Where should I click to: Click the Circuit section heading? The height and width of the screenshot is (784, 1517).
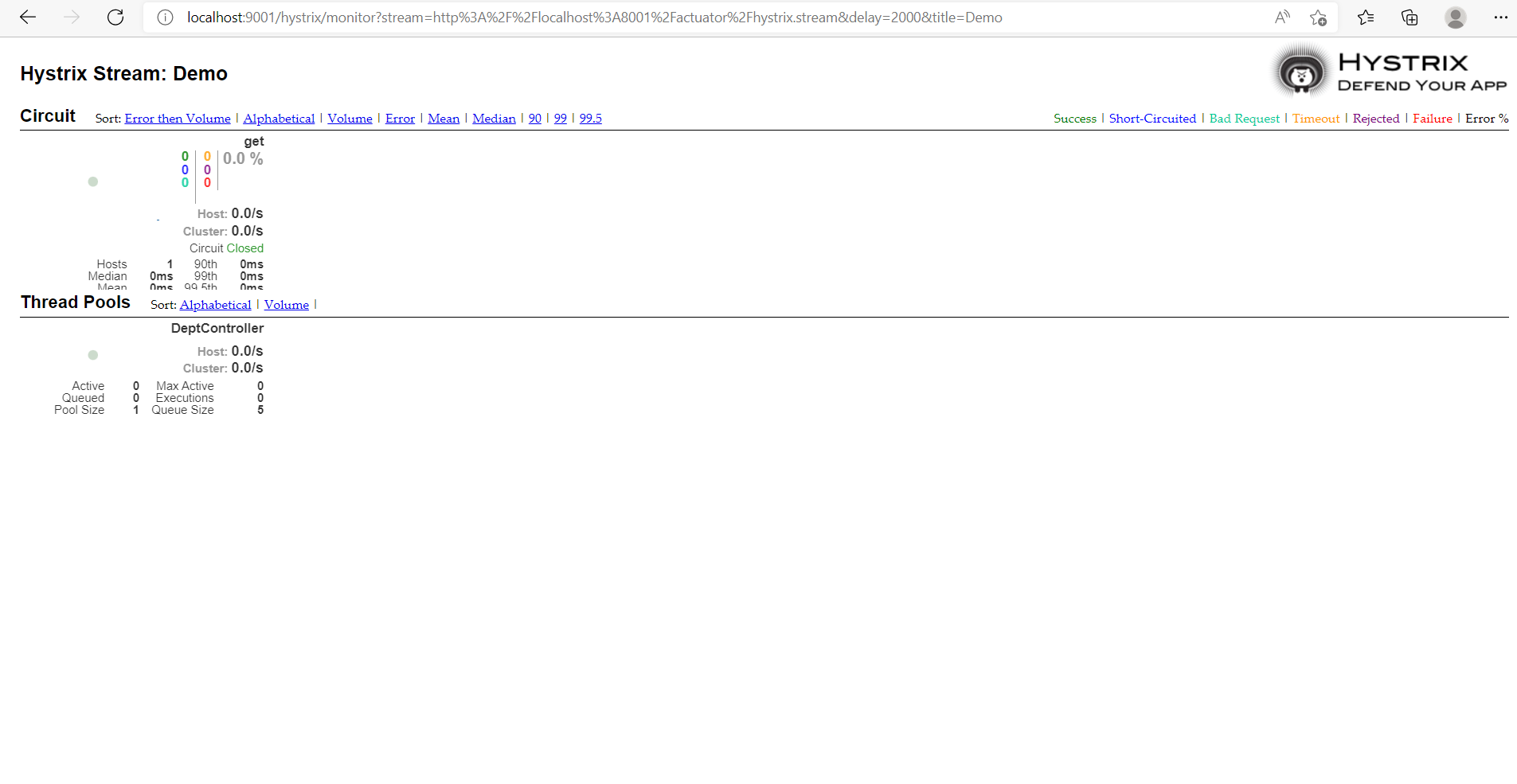point(48,116)
